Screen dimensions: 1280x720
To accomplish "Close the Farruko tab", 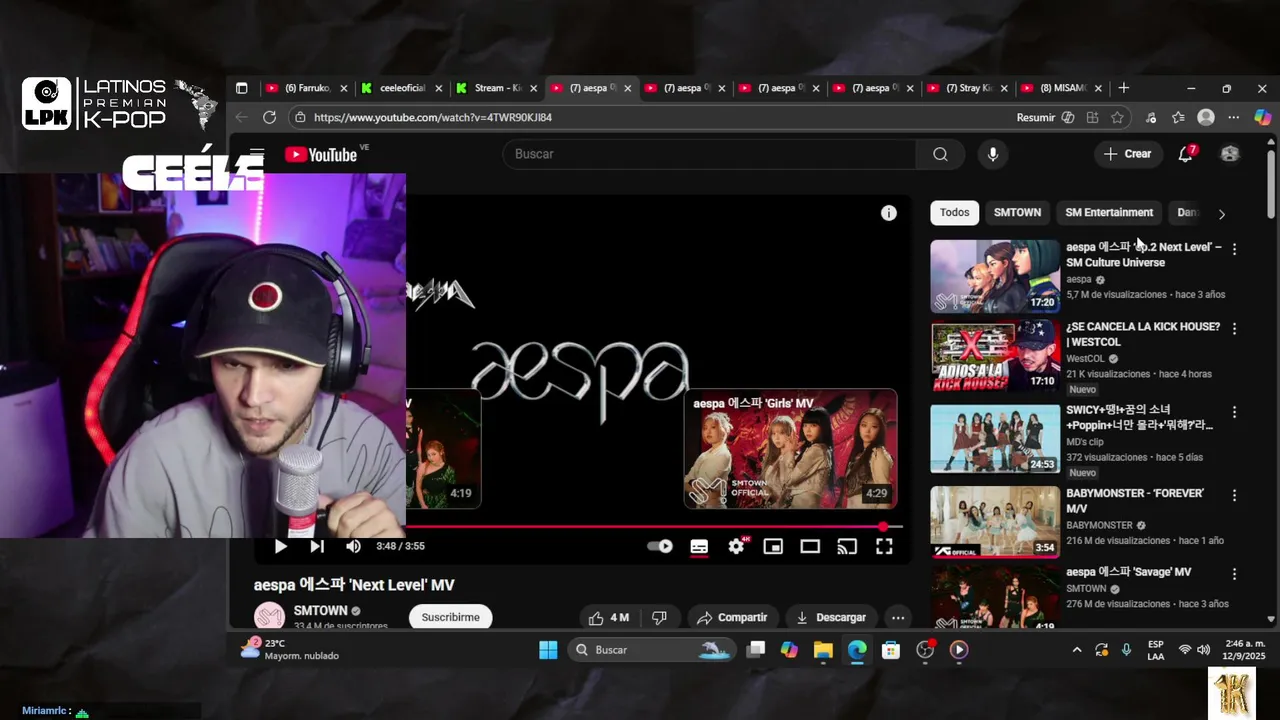I will (344, 88).
